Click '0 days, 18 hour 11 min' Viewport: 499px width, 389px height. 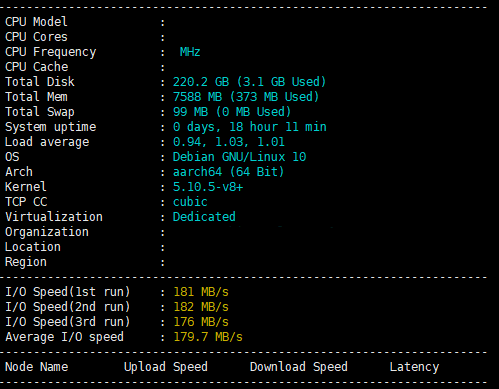(250, 127)
